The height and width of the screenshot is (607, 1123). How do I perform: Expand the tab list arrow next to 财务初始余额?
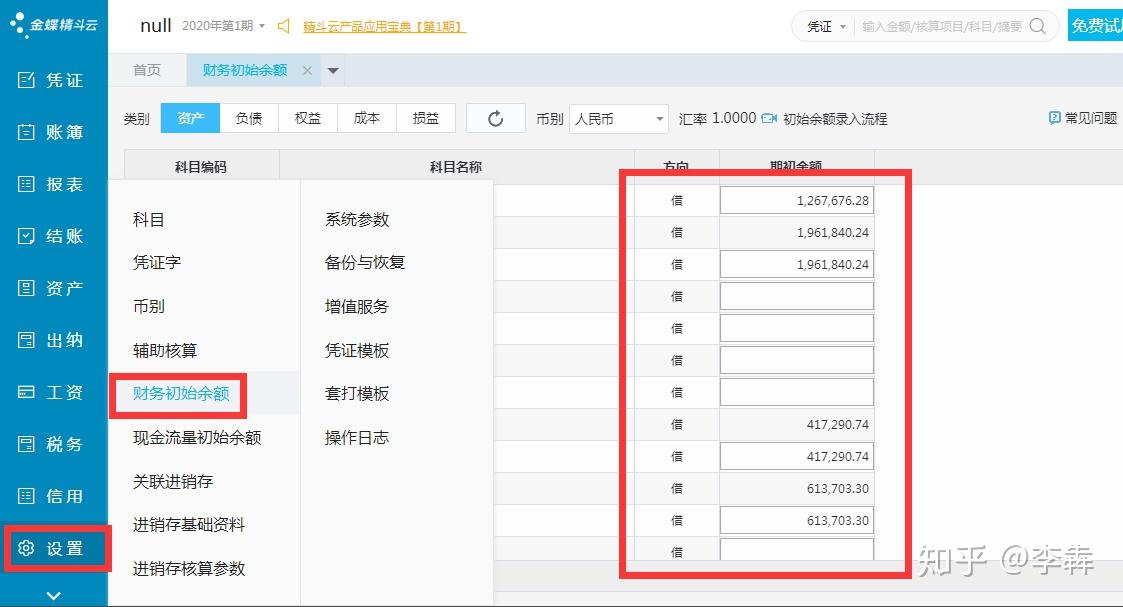[330, 71]
